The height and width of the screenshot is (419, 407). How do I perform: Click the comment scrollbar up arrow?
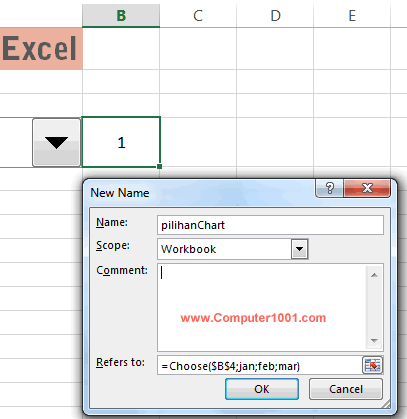pyautogui.click(x=374, y=275)
